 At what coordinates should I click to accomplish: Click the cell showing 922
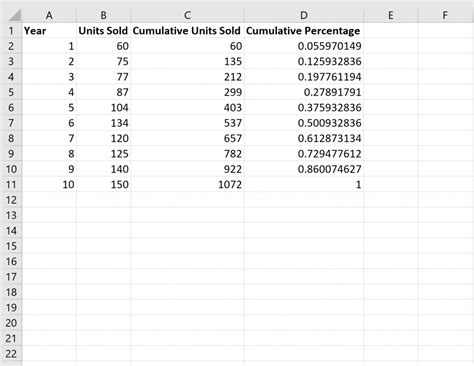point(187,169)
